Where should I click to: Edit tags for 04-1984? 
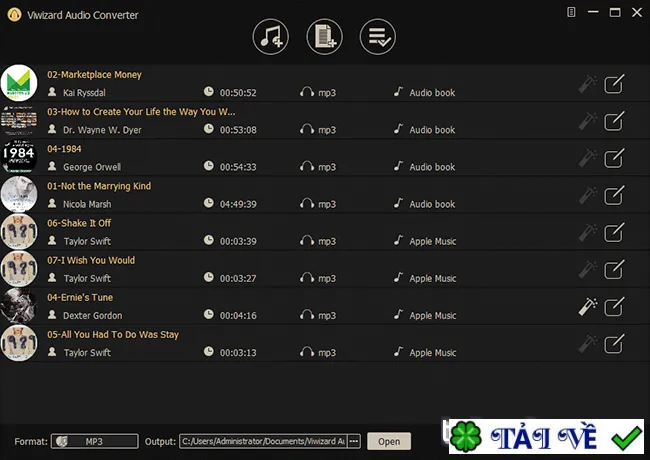614,158
